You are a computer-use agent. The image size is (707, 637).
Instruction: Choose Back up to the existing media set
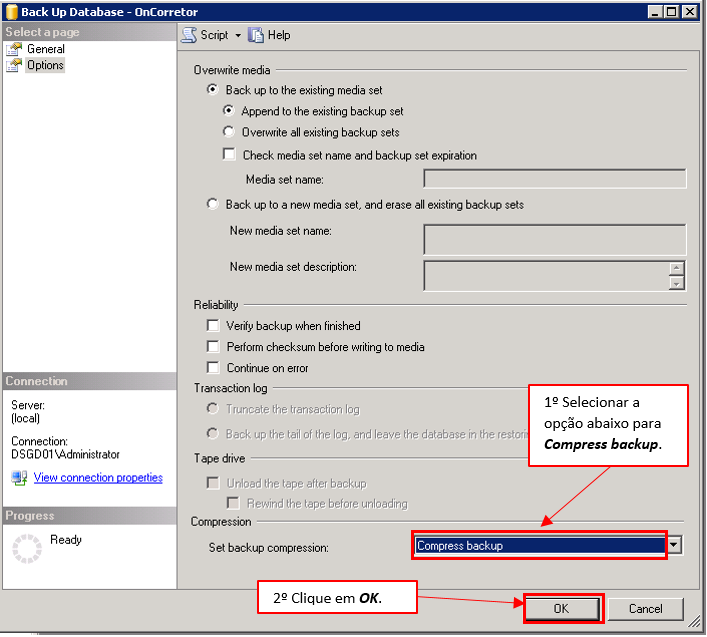(x=212, y=89)
